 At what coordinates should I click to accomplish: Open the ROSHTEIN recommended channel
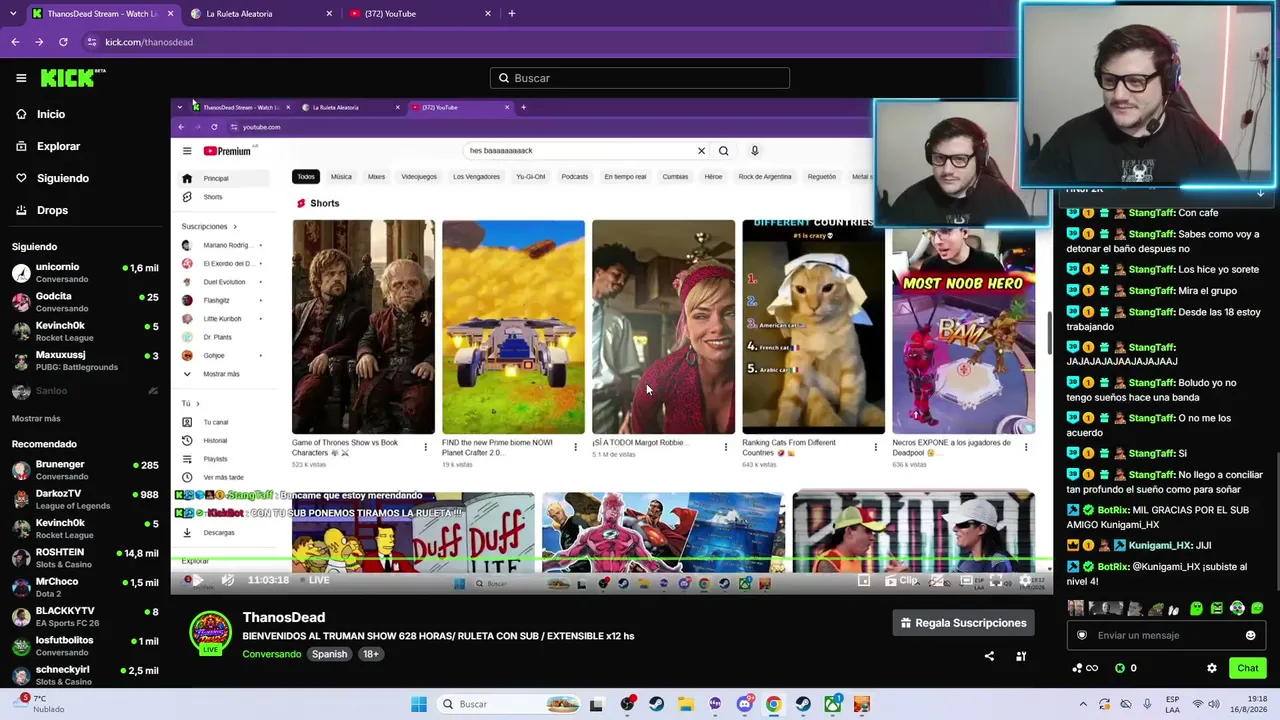pyautogui.click(x=85, y=558)
